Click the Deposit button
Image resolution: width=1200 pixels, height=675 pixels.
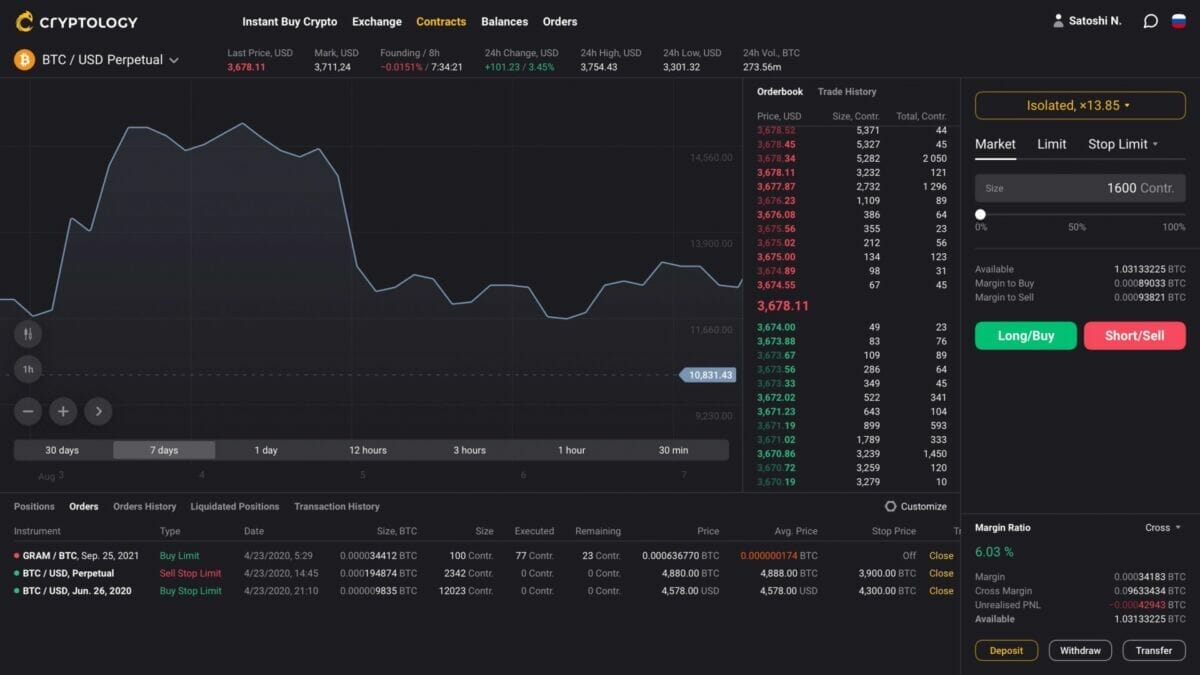click(1006, 650)
